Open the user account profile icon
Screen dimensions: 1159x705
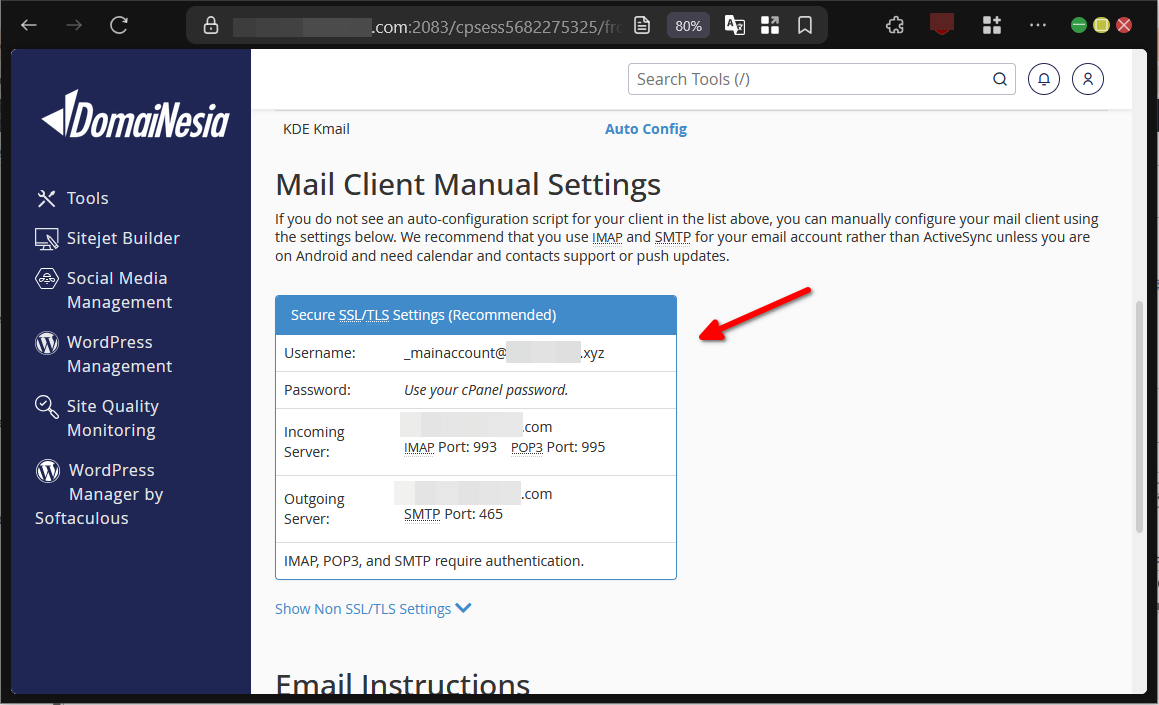click(1087, 78)
